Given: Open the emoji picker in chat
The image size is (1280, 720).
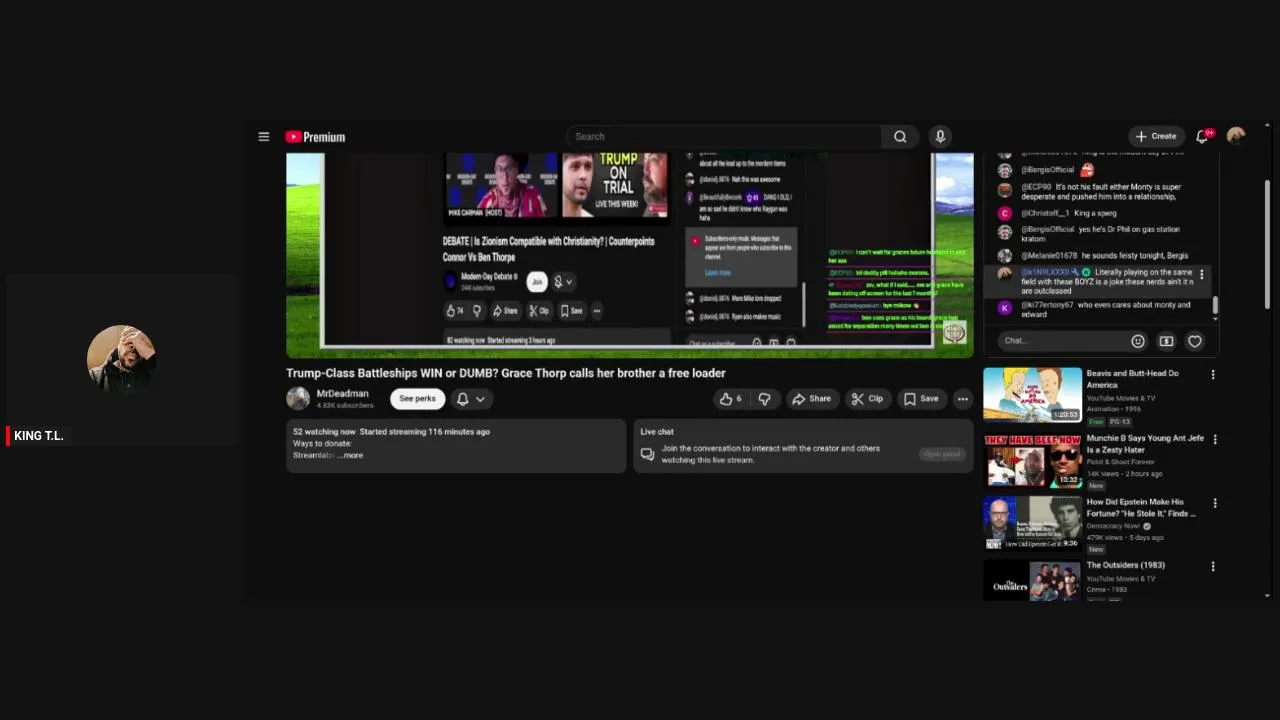Looking at the screenshot, I should tap(1138, 341).
